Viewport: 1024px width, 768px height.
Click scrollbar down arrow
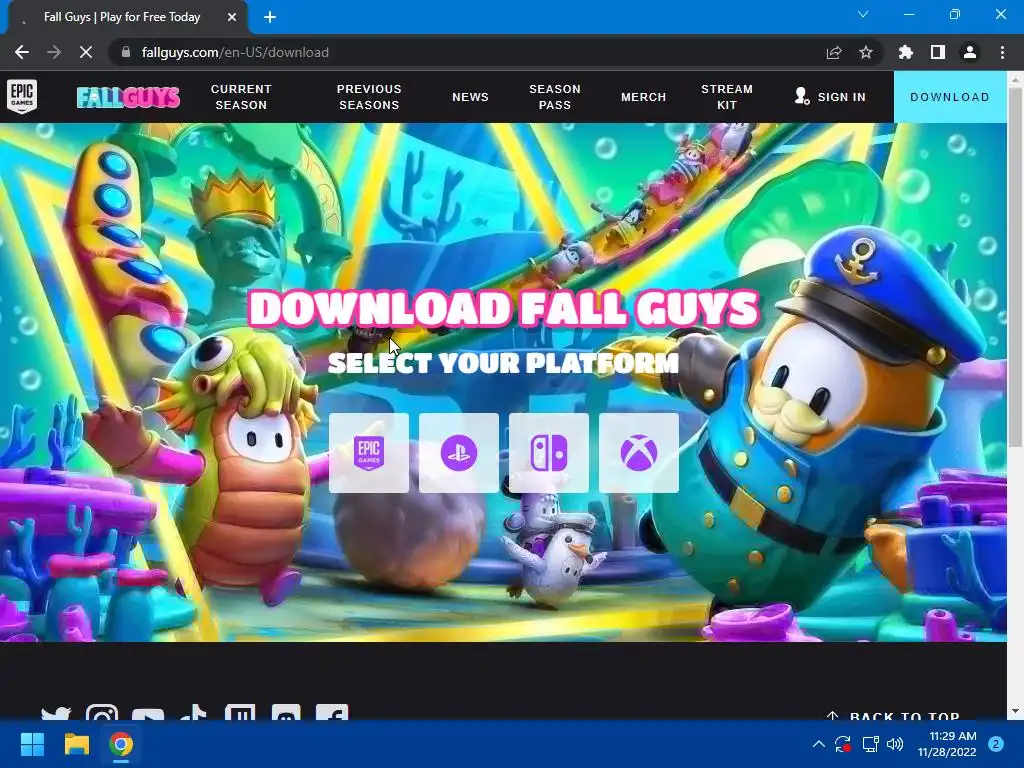[x=1016, y=711]
